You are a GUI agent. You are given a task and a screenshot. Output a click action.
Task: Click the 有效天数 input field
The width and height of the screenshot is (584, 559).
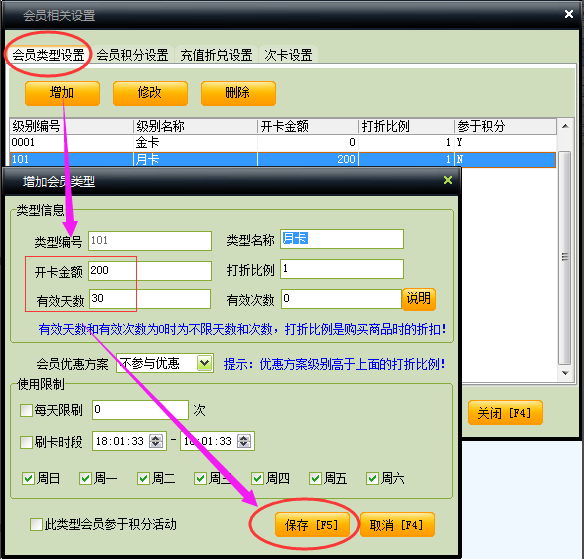(x=150, y=299)
